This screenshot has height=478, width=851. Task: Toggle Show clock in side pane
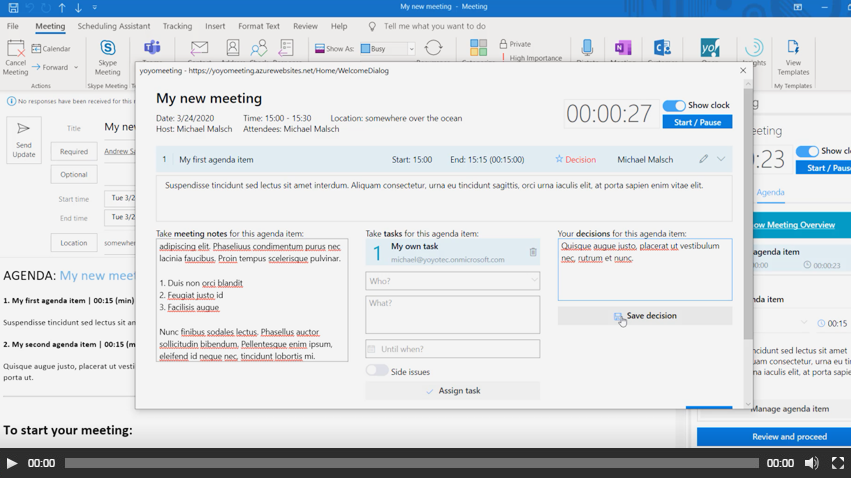pos(806,151)
